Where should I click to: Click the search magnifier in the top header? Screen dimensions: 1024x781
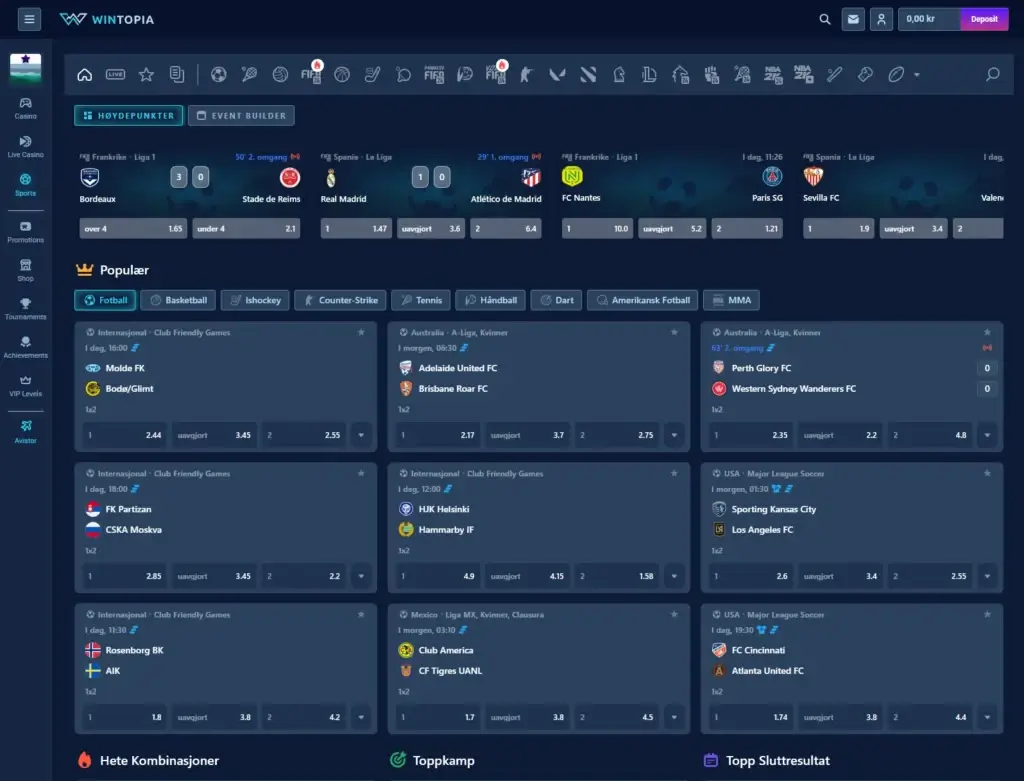click(825, 19)
